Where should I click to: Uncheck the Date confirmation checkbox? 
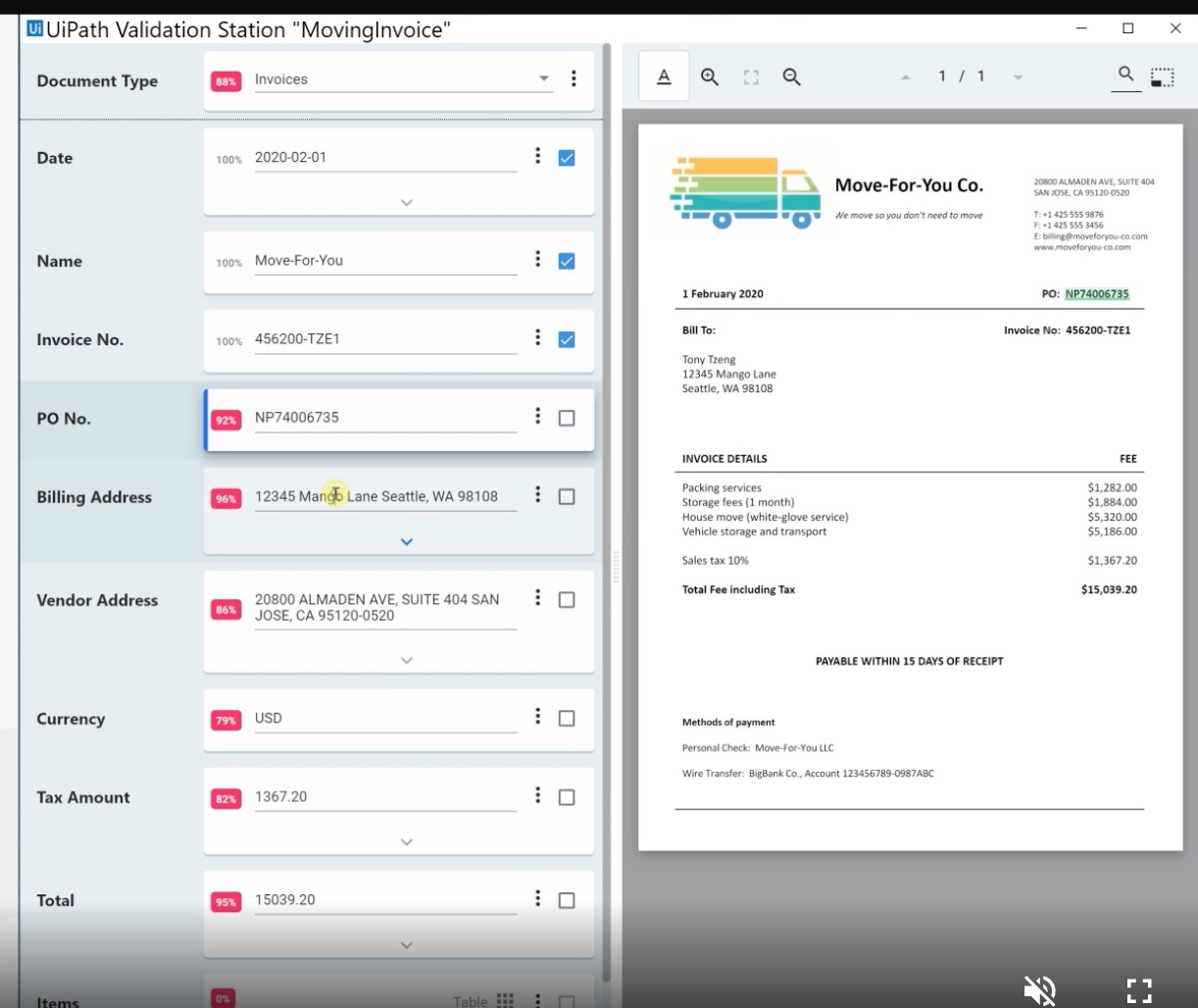coord(567,158)
